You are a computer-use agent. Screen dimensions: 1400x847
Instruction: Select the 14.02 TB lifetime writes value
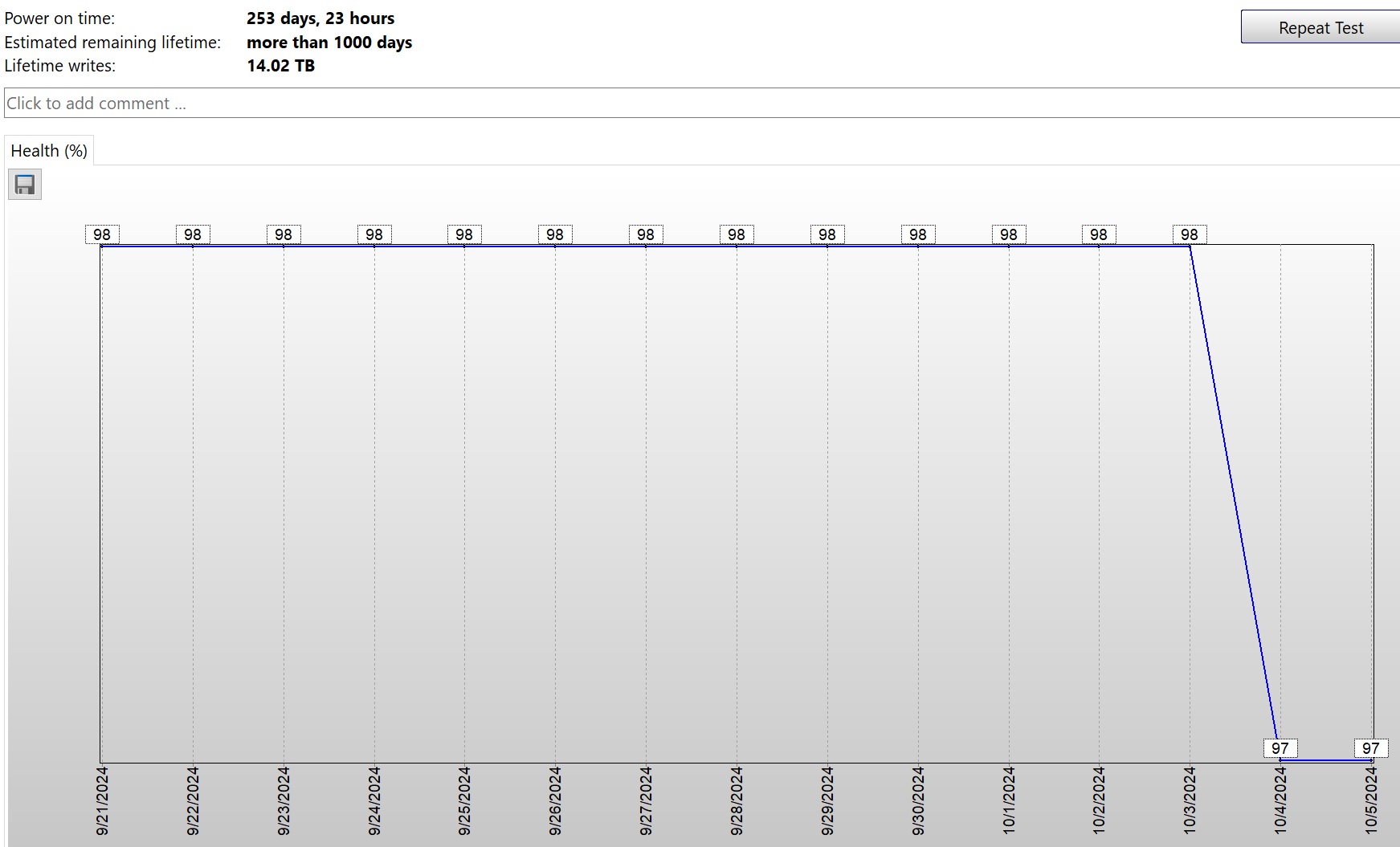280,66
